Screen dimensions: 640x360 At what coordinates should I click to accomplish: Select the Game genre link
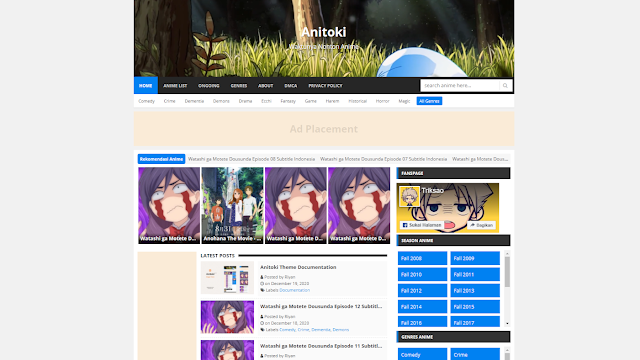click(x=311, y=101)
